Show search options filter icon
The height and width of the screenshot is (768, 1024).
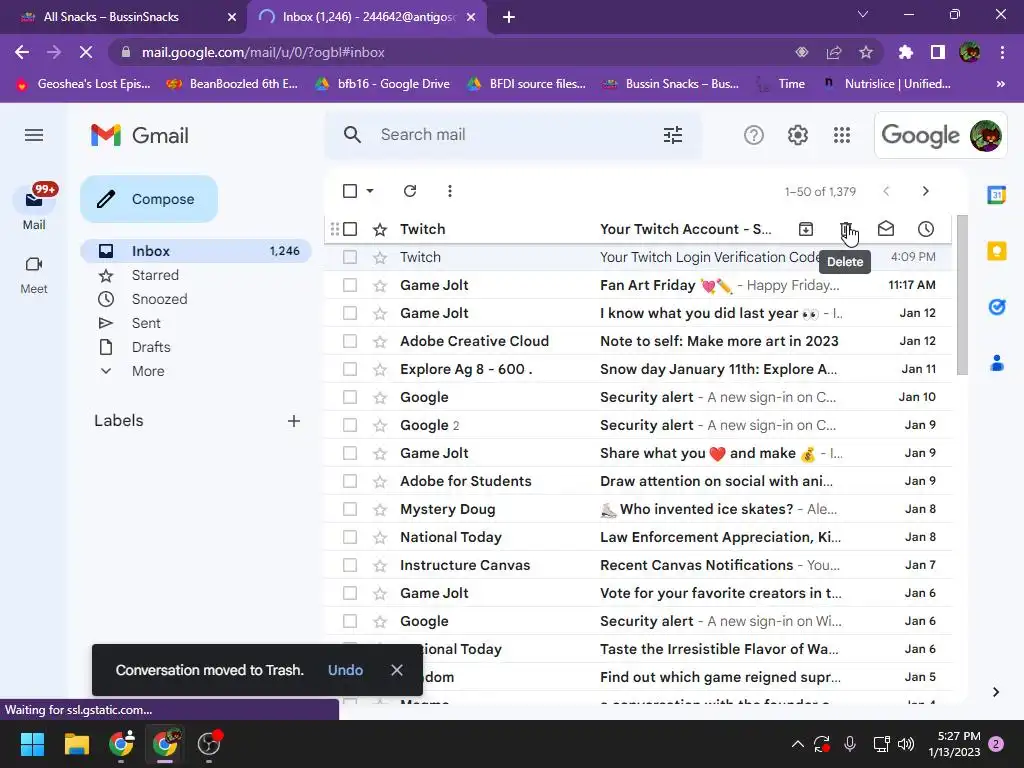[673, 135]
